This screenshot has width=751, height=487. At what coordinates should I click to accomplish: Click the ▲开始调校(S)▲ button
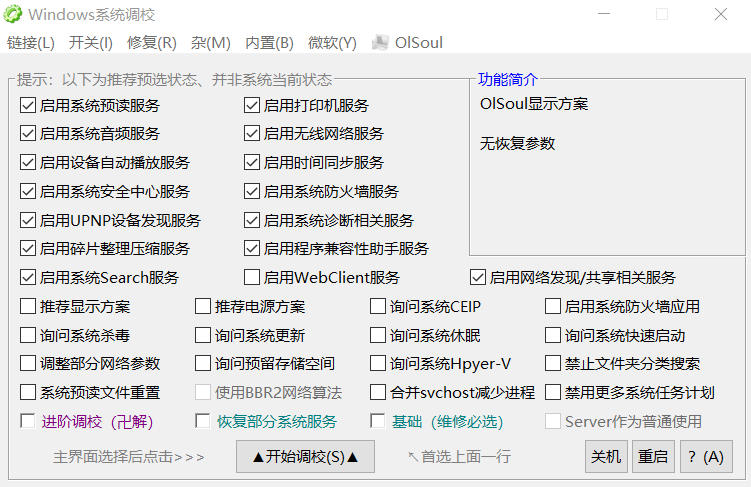pos(305,457)
